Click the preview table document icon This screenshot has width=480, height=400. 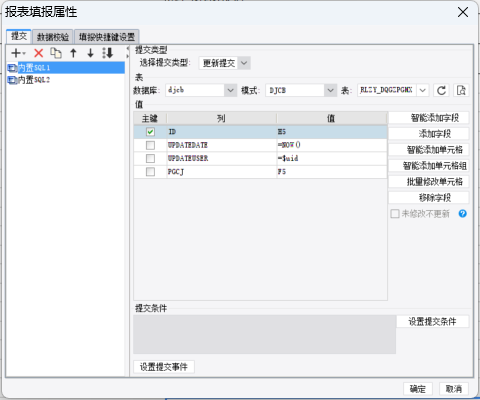(x=461, y=90)
